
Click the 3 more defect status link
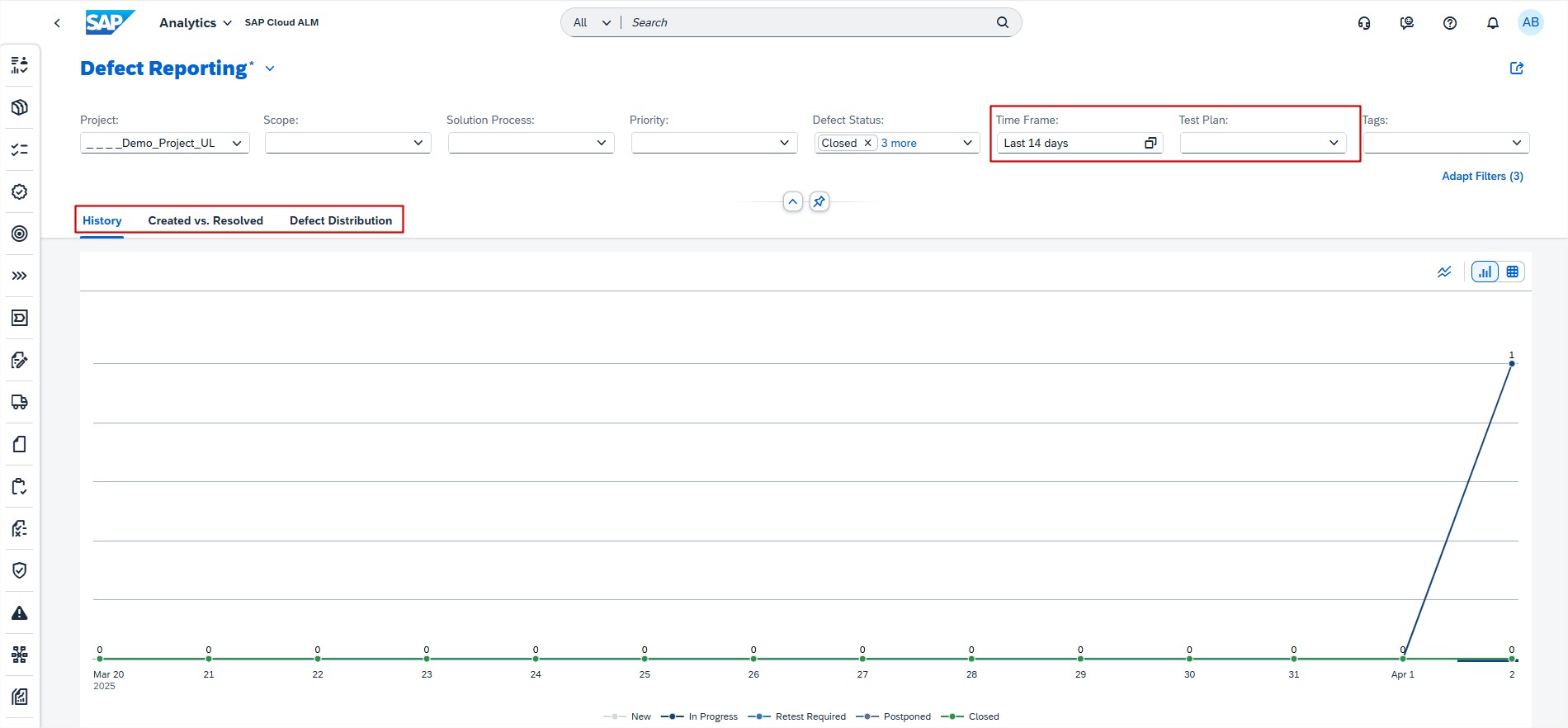pos(899,144)
